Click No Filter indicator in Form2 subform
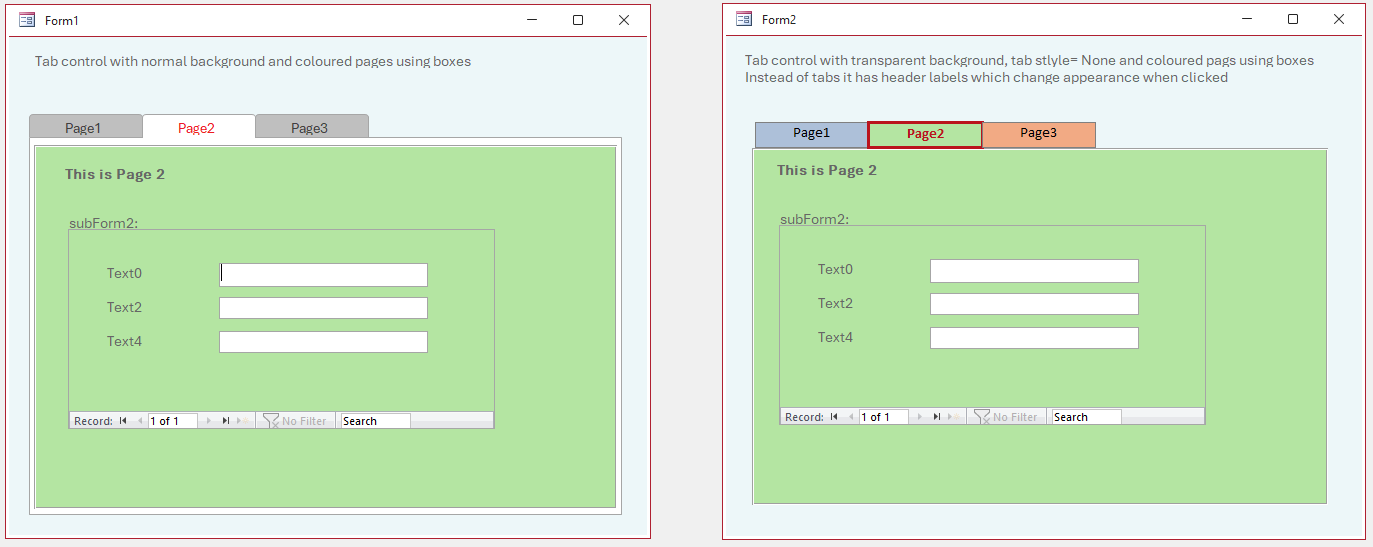 [1006, 417]
